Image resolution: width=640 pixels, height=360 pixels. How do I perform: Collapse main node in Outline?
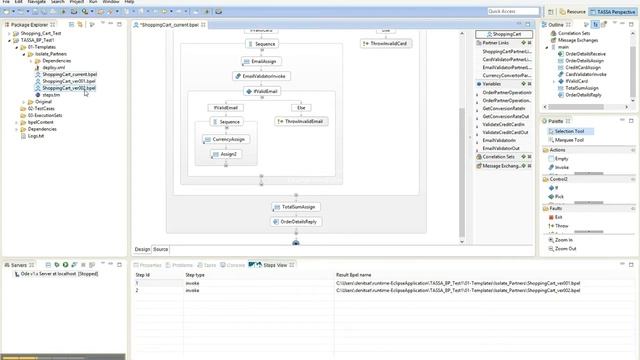(x=547, y=47)
